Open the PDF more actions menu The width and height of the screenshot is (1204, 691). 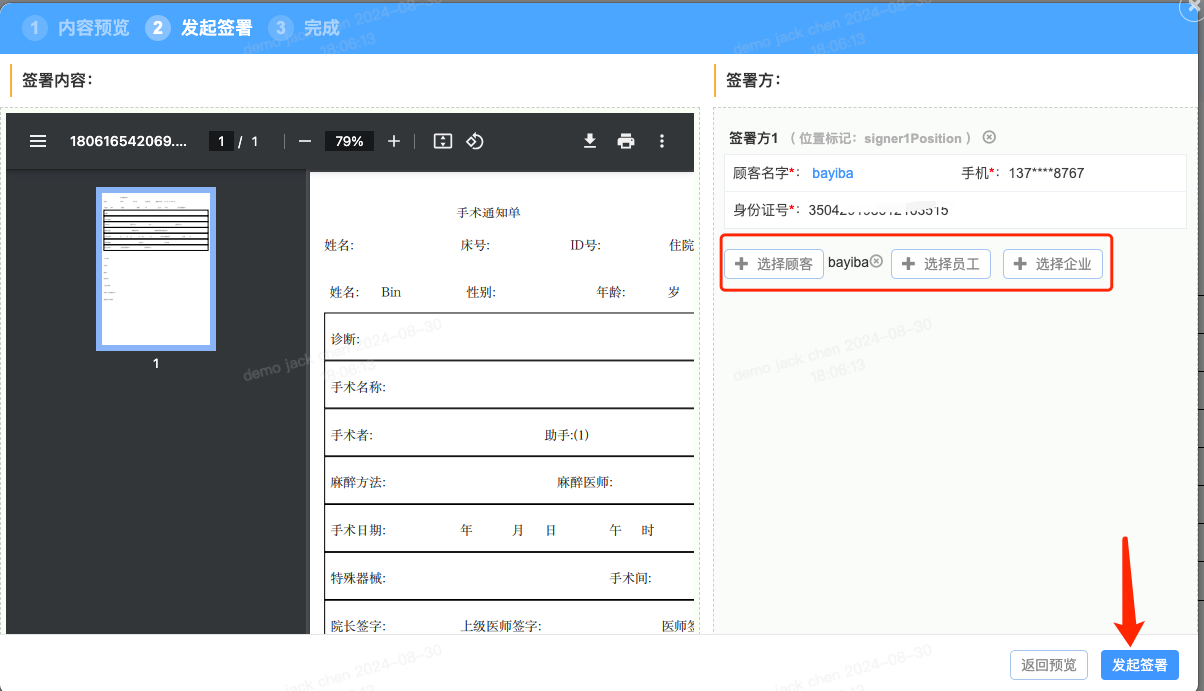point(661,141)
